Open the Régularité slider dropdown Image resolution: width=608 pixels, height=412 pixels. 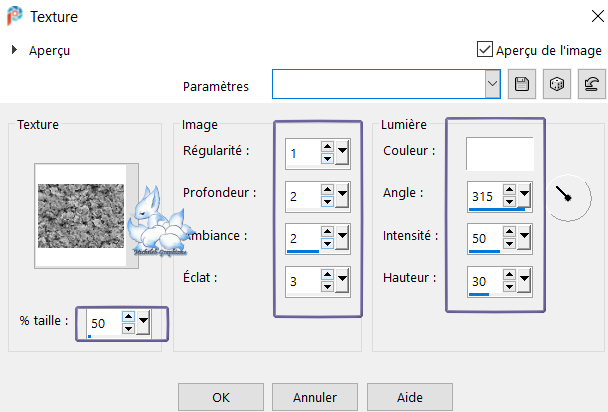click(342, 152)
